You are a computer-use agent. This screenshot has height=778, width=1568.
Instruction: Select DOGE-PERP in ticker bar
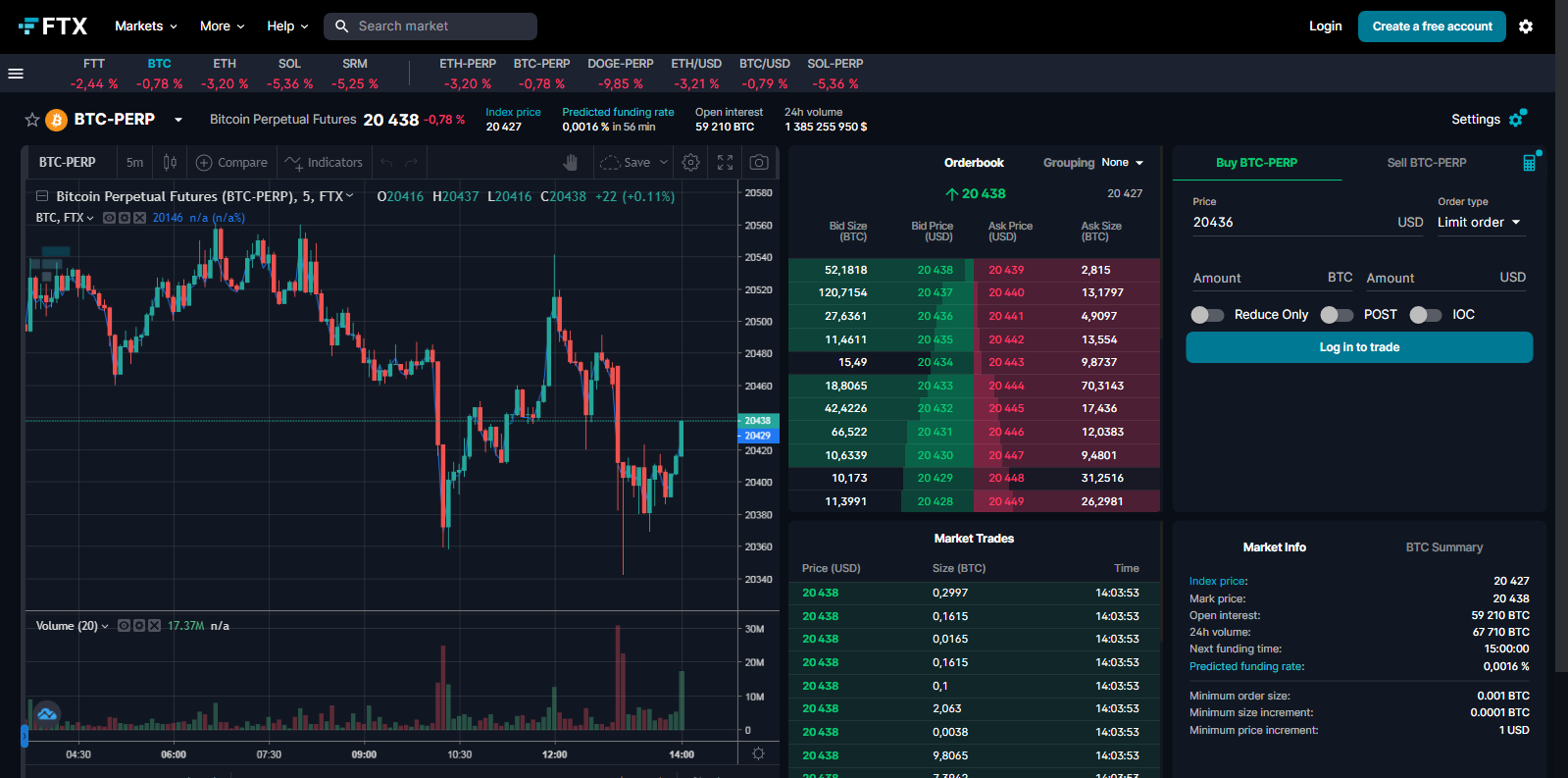621,74
